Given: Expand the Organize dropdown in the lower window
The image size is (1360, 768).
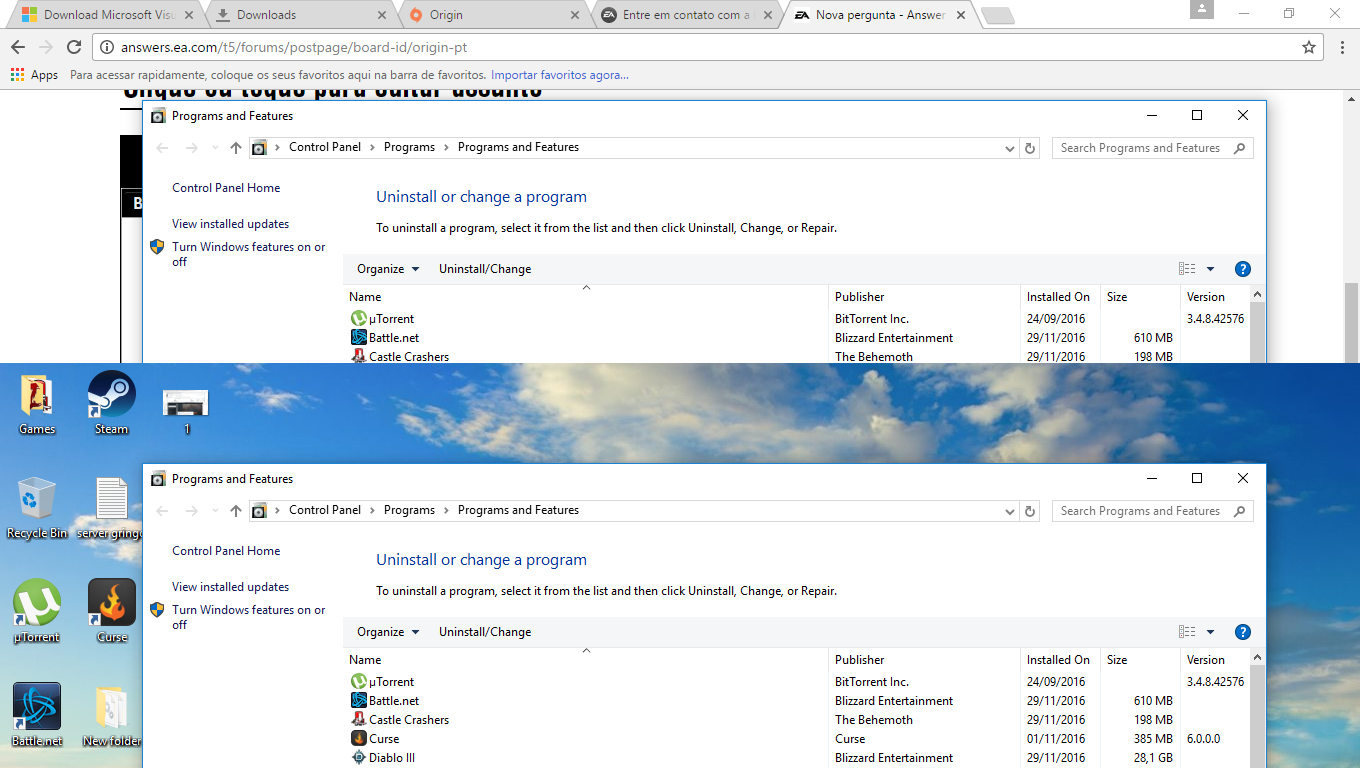Looking at the screenshot, I should (x=388, y=632).
